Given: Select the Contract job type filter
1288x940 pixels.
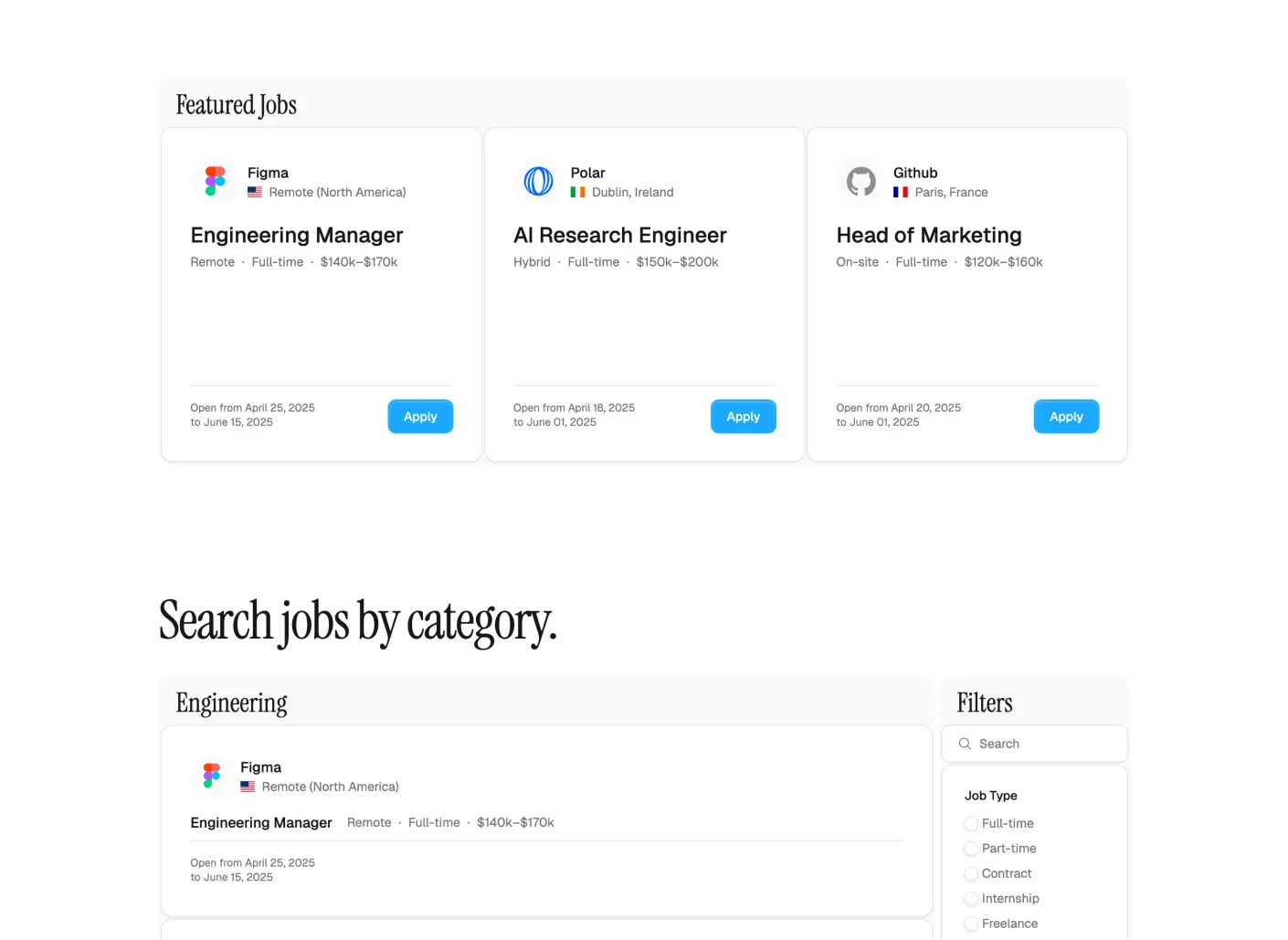Looking at the screenshot, I should pyautogui.click(x=971, y=874).
